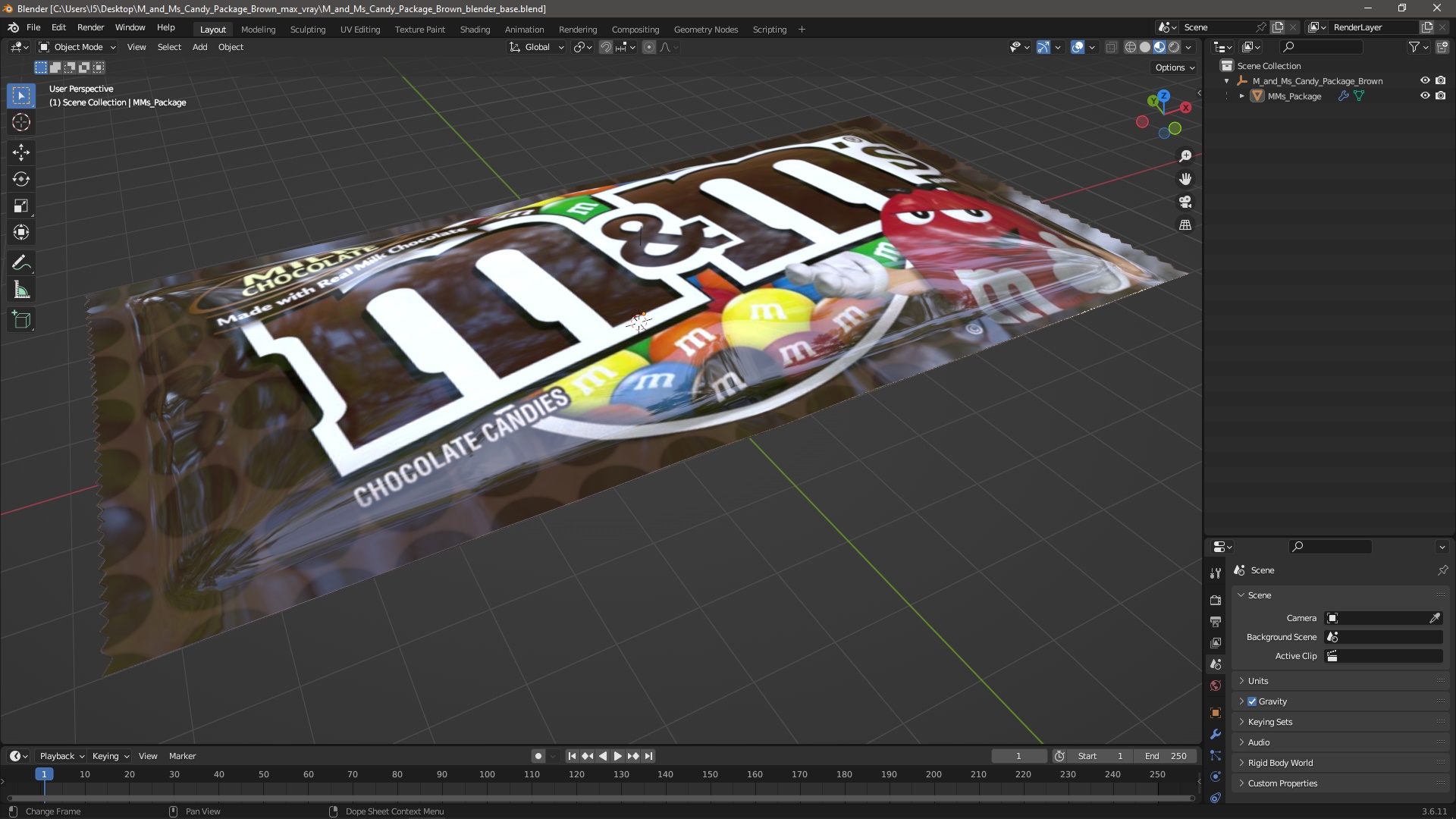Open the Playback dropdown in timeline
1456x819 pixels.
(x=61, y=756)
